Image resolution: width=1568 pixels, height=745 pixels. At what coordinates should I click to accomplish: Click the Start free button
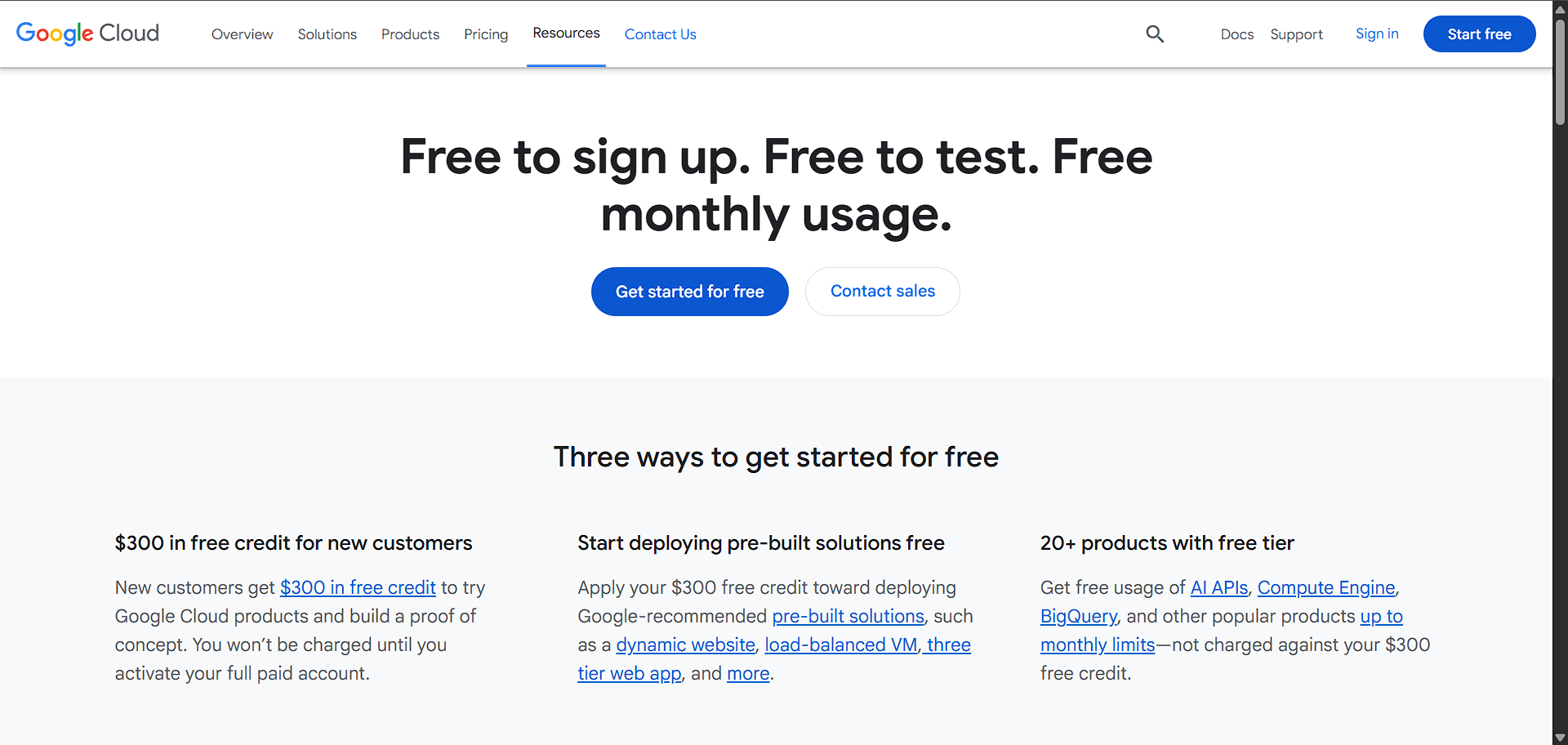pos(1479,33)
